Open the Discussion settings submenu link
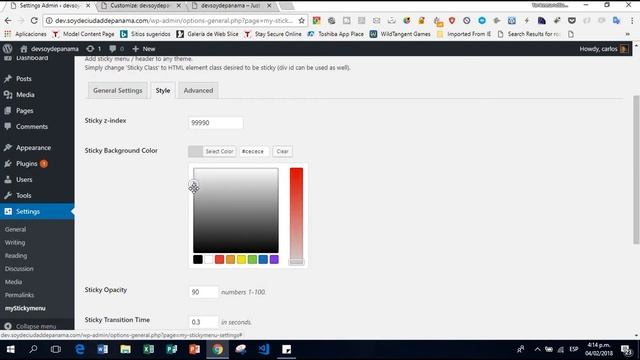This screenshot has width=640, height=360. [19, 269]
